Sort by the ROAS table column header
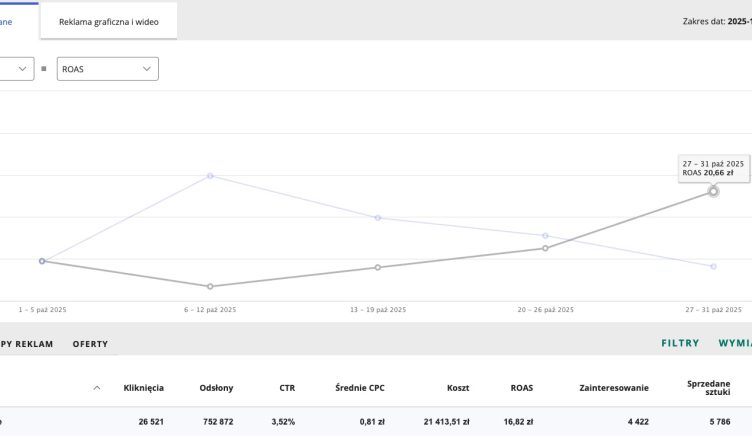Screen dimensions: 752x440 (521, 387)
